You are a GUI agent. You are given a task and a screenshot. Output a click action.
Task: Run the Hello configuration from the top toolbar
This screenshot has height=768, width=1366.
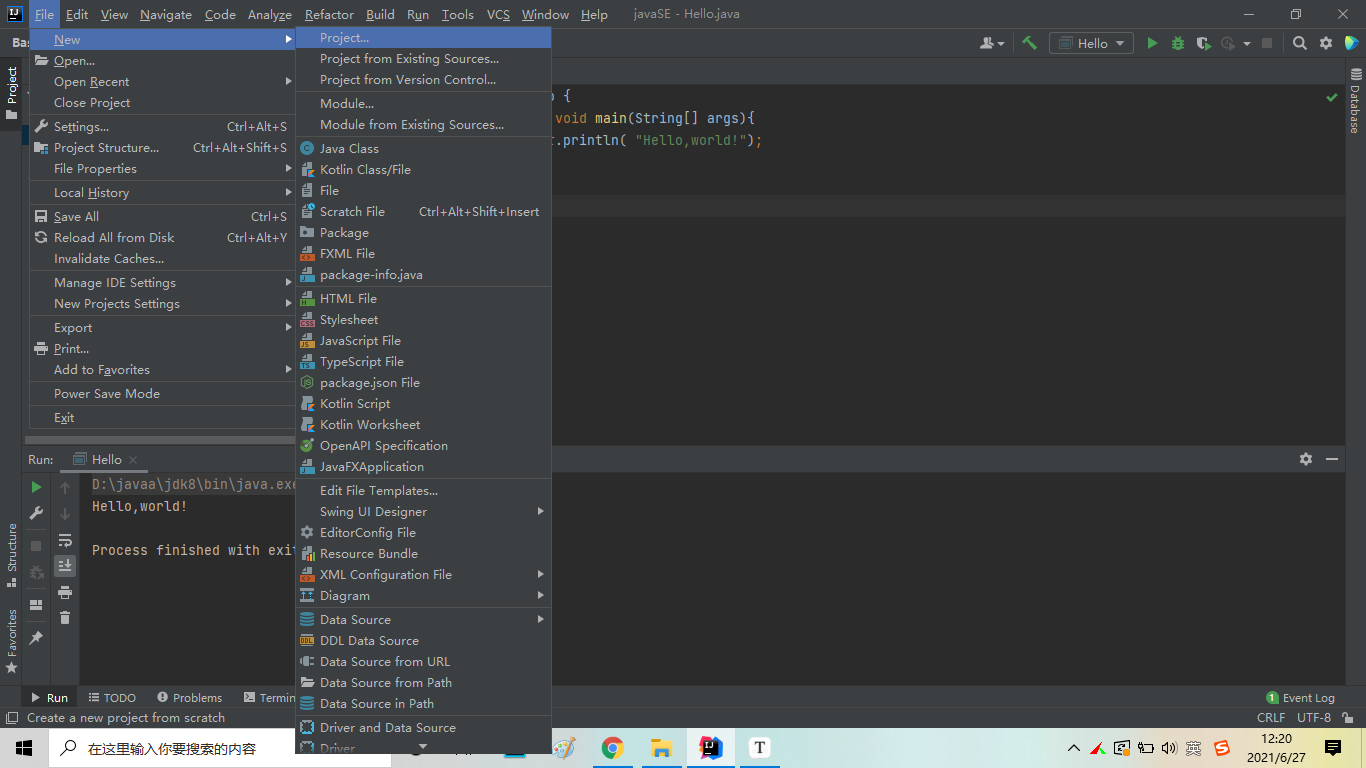pos(1152,43)
